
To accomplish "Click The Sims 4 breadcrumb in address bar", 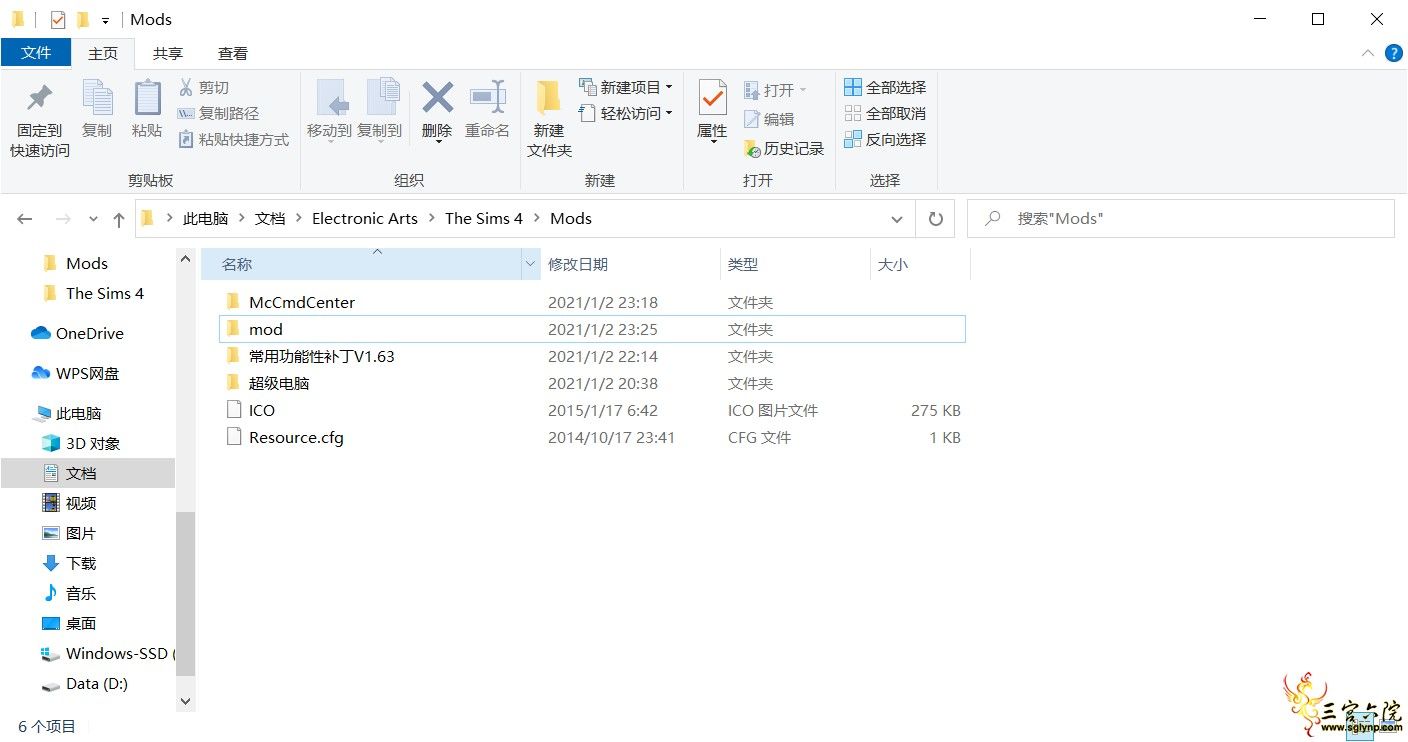I will pos(484,218).
